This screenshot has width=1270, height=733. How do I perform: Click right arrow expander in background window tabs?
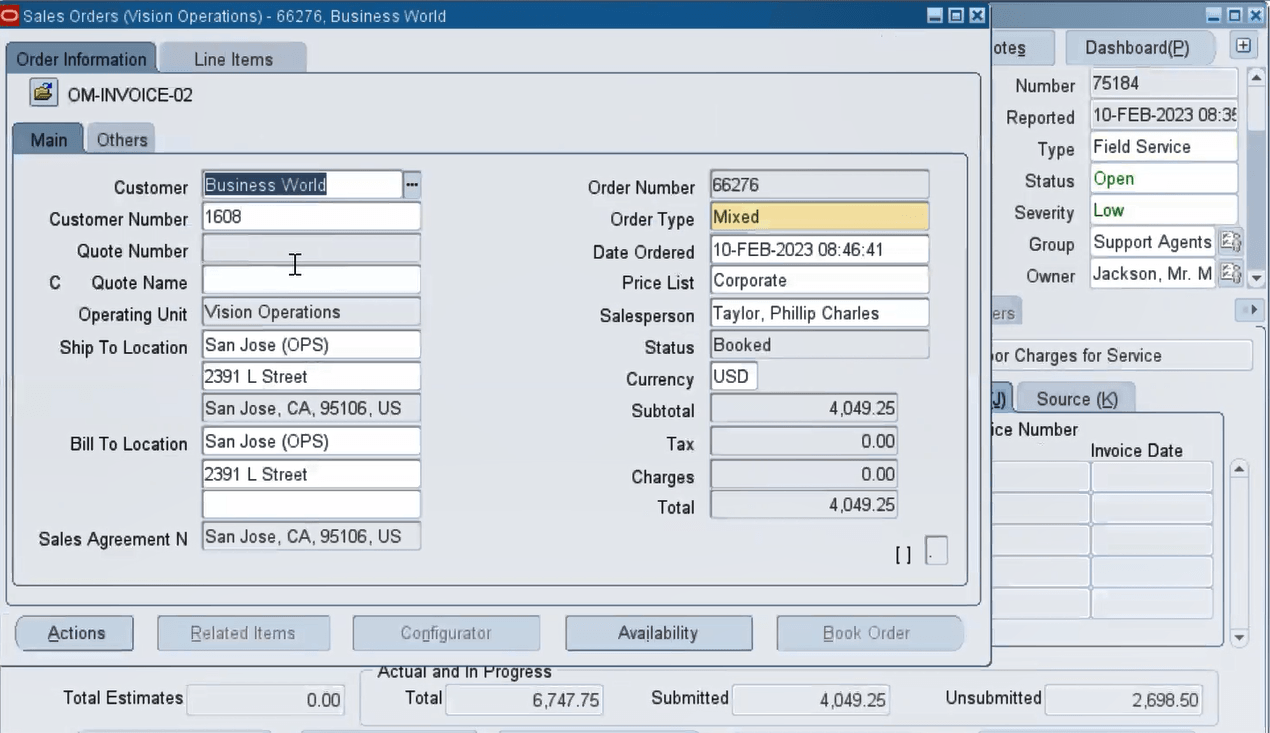tap(1251, 310)
